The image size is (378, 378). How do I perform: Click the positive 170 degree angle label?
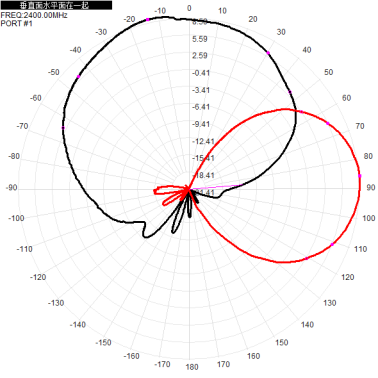223,364
